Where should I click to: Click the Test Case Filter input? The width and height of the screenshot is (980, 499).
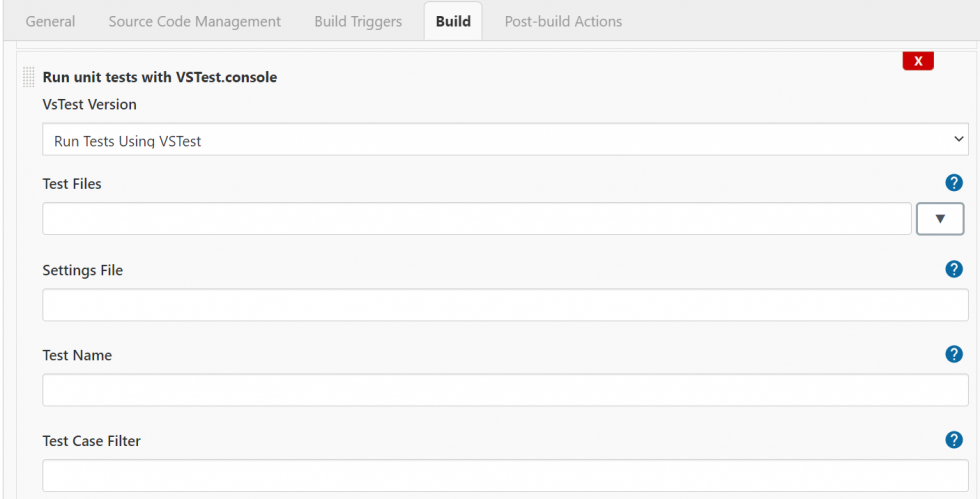(x=505, y=475)
